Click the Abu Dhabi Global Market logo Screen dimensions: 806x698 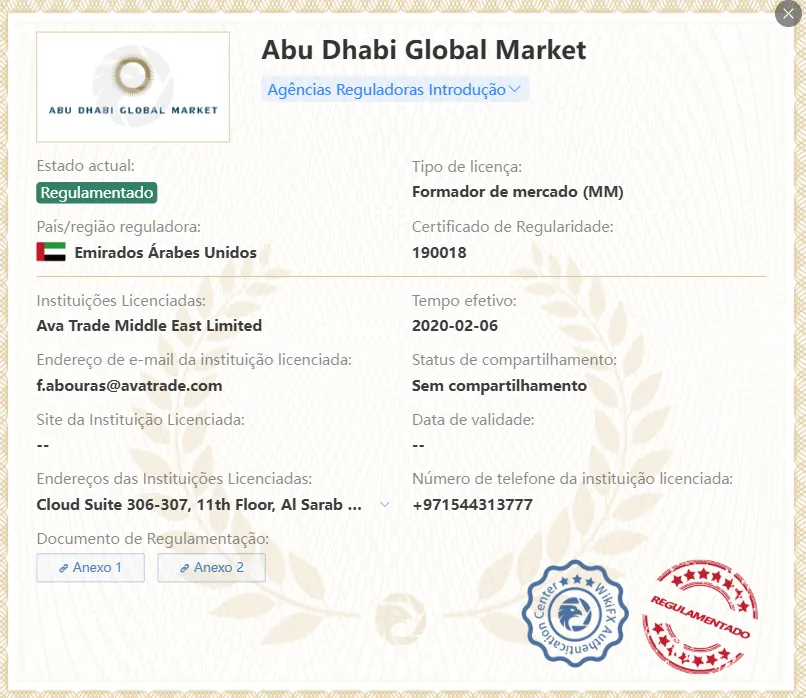[x=133, y=87]
